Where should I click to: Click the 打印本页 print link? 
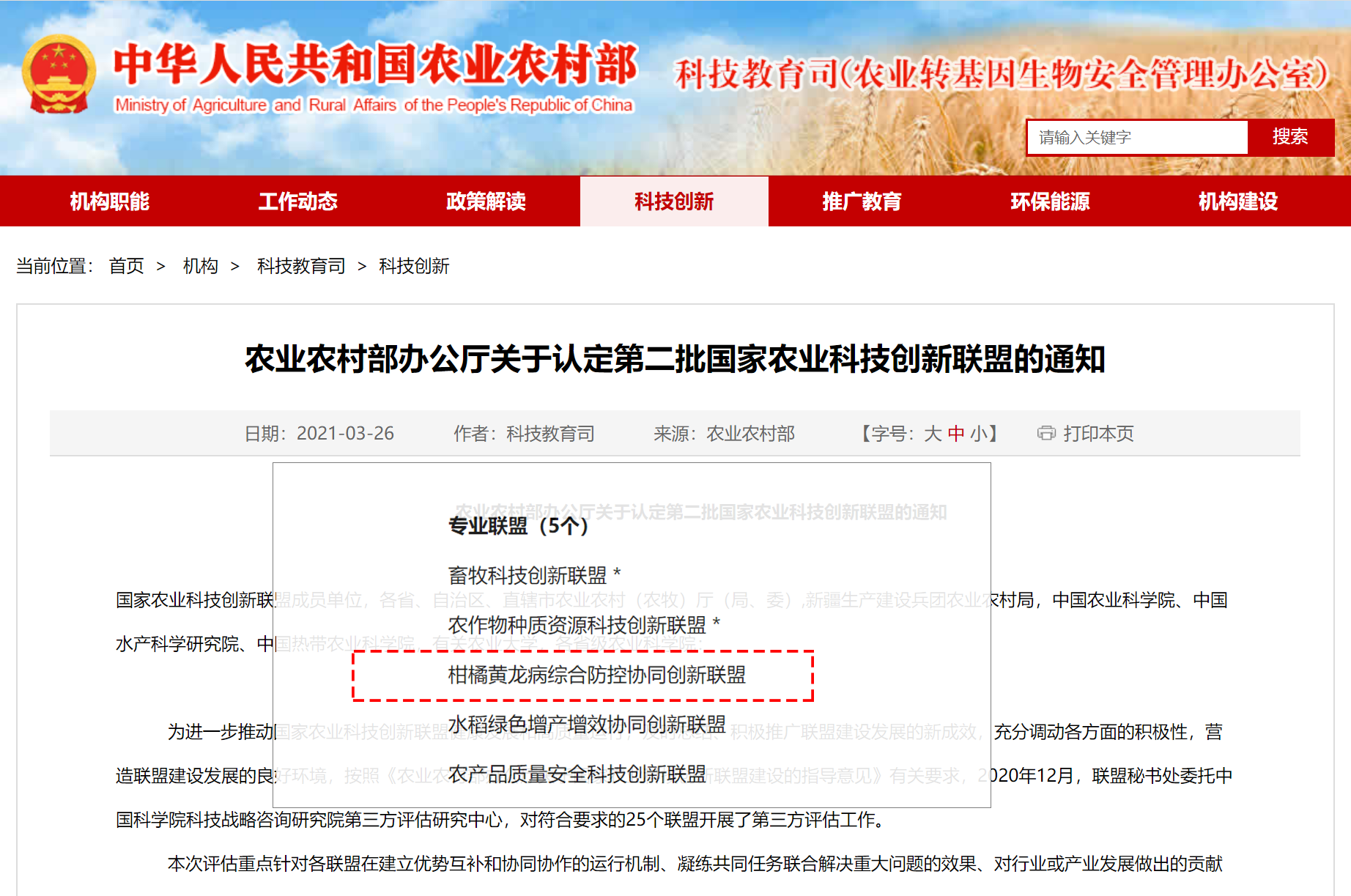(x=1098, y=434)
